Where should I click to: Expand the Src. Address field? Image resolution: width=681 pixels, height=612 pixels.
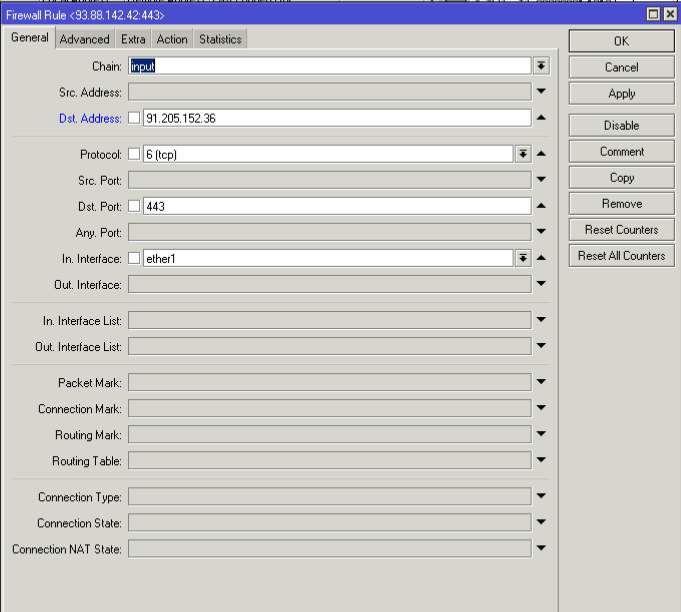point(541,91)
